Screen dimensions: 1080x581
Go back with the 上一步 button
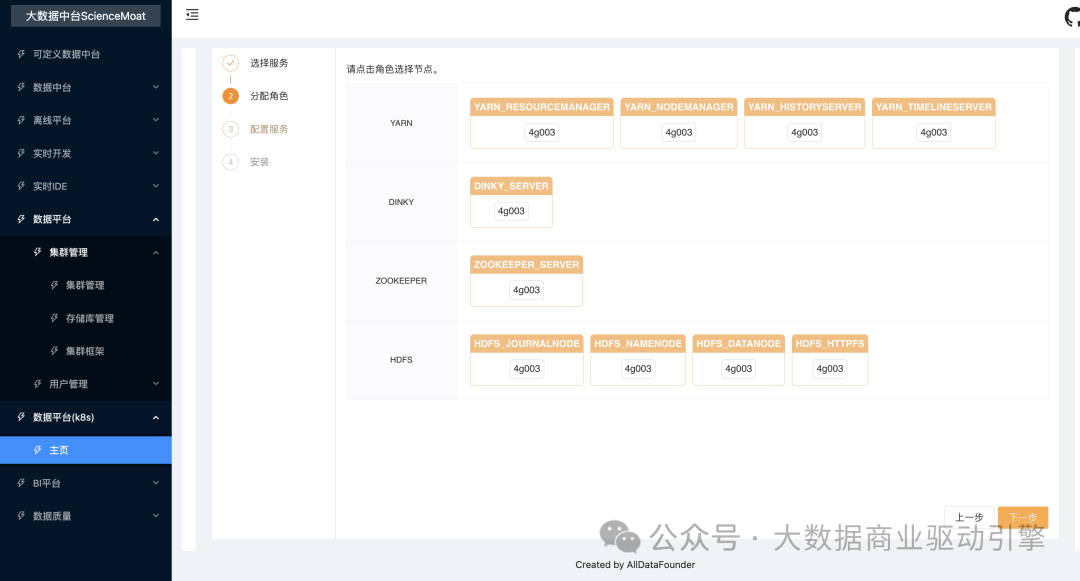pos(968,517)
